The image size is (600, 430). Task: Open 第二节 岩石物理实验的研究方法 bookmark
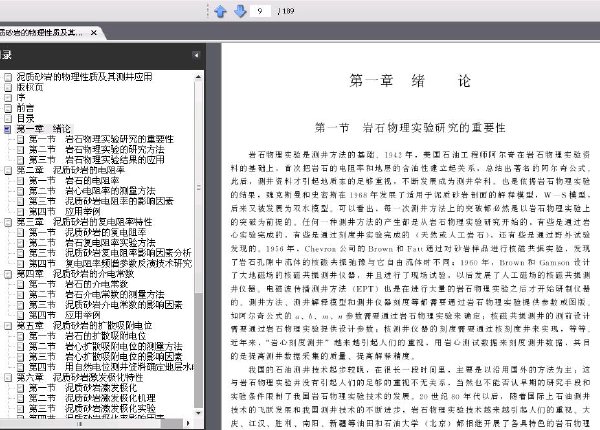click(97, 149)
